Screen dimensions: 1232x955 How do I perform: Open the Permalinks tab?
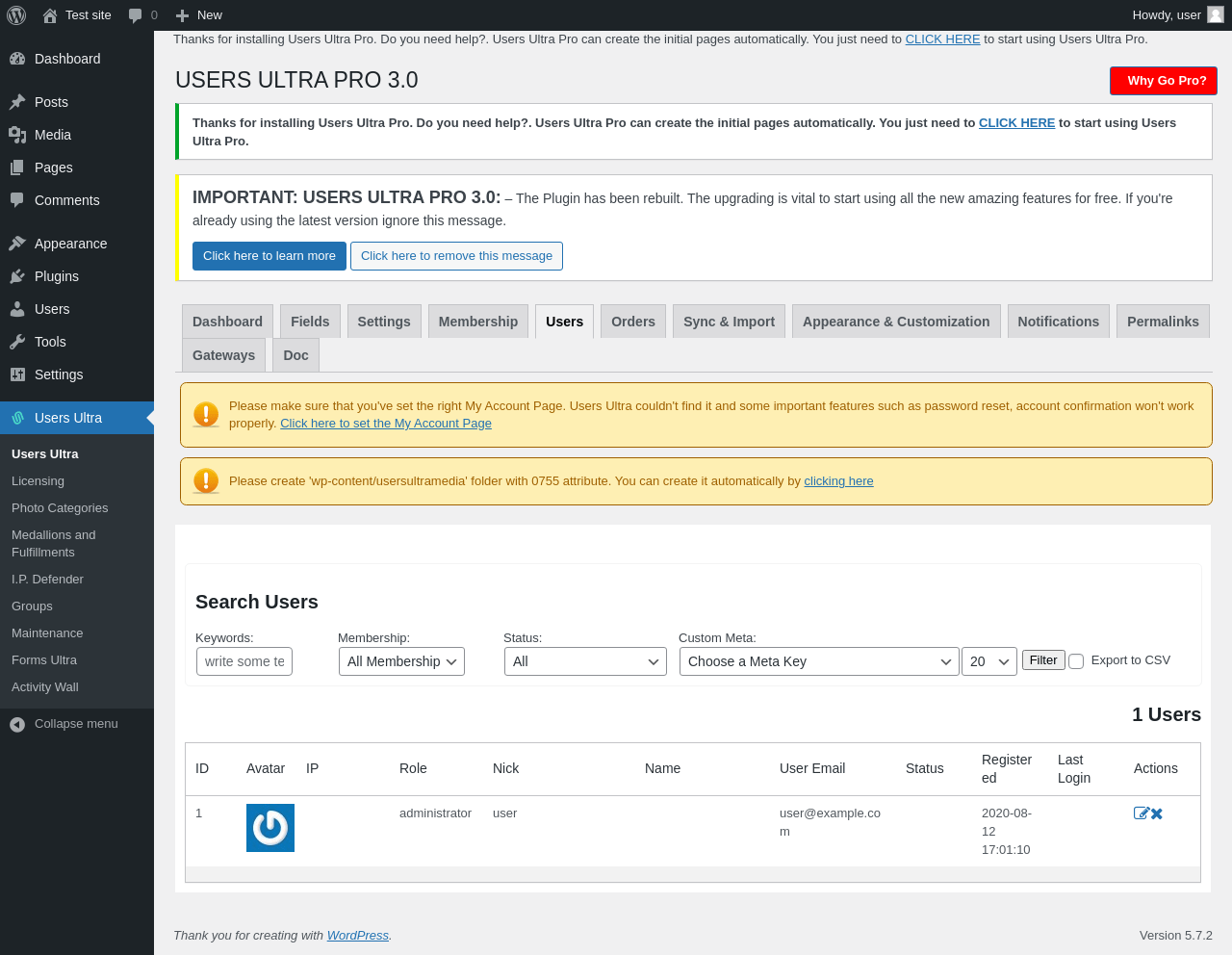coord(1163,322)
